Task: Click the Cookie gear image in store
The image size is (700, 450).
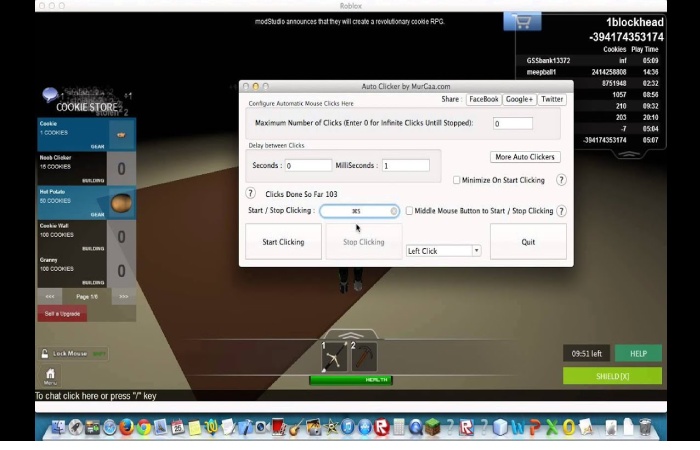Action: pos(121,134)
